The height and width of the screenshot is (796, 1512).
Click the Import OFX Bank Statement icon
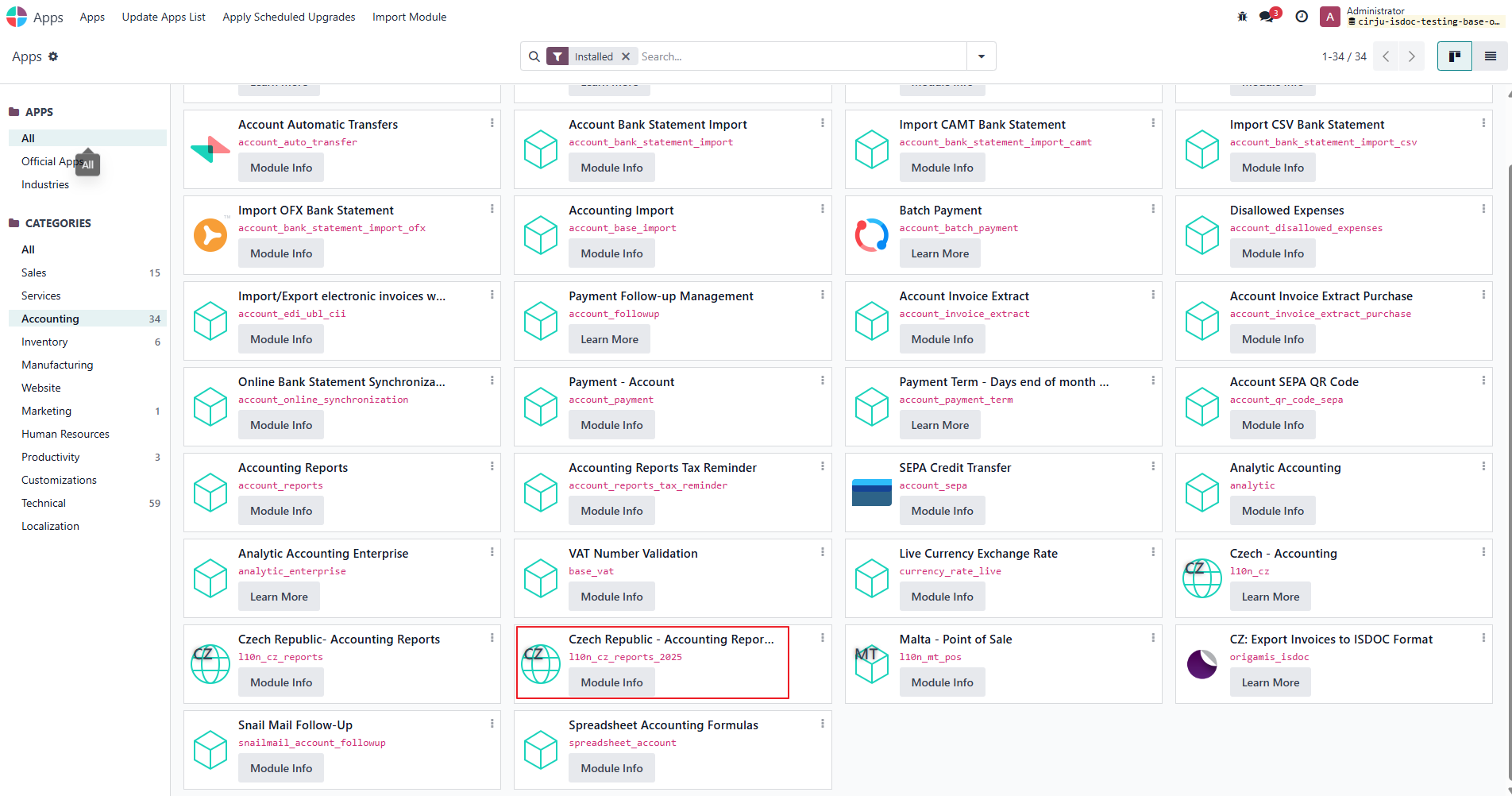pos(210,235)
